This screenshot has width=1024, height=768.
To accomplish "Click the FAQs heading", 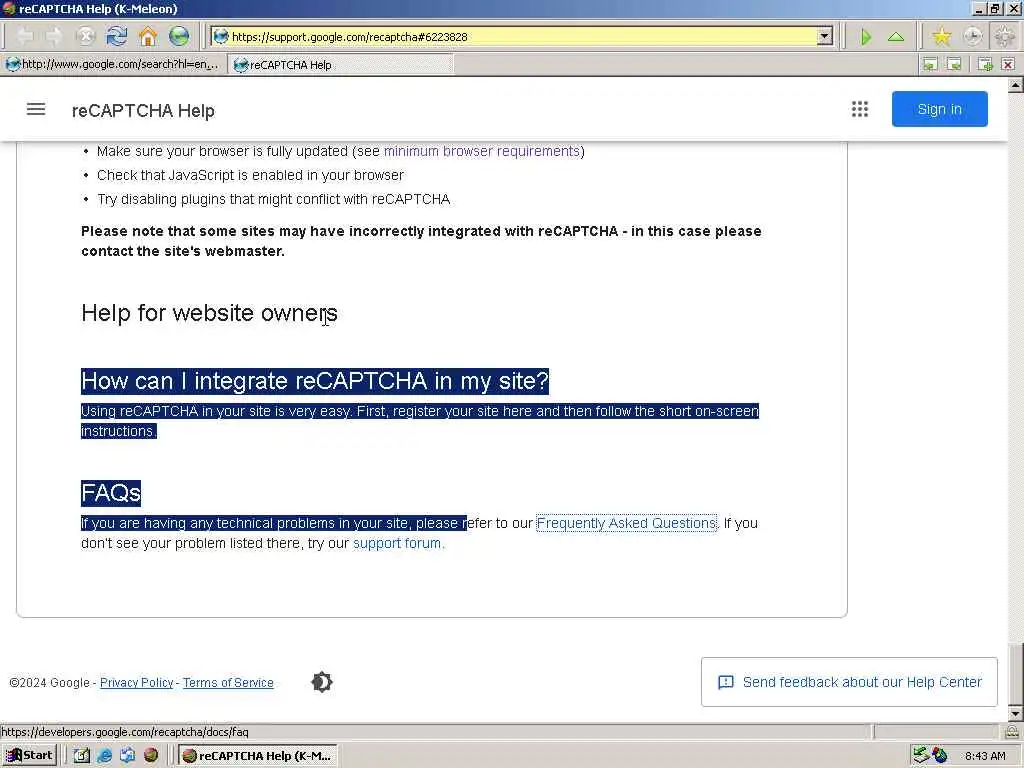I will 111,493.
